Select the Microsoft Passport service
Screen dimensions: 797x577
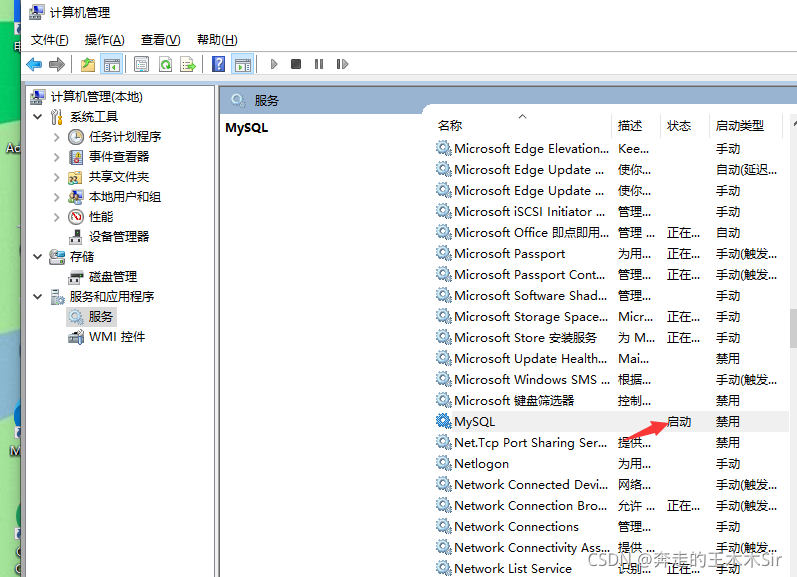611,254
